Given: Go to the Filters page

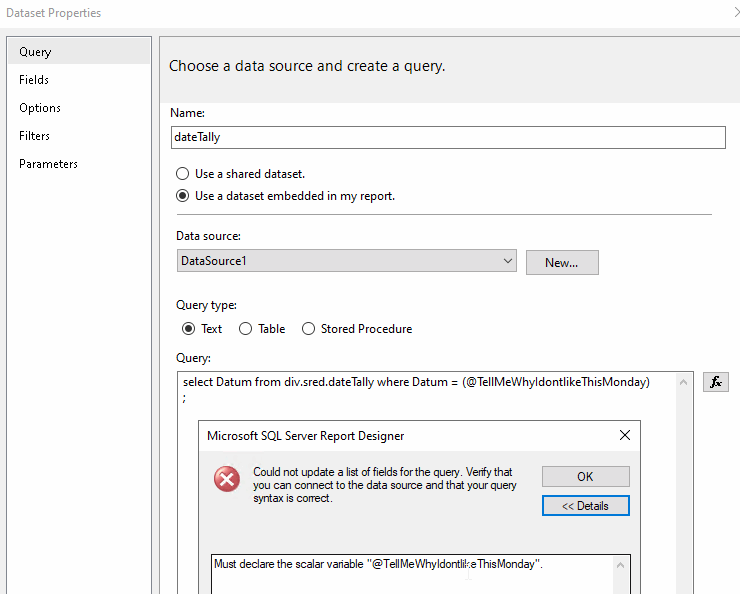Looking at the screenshot, I should (x=35, y=136).
